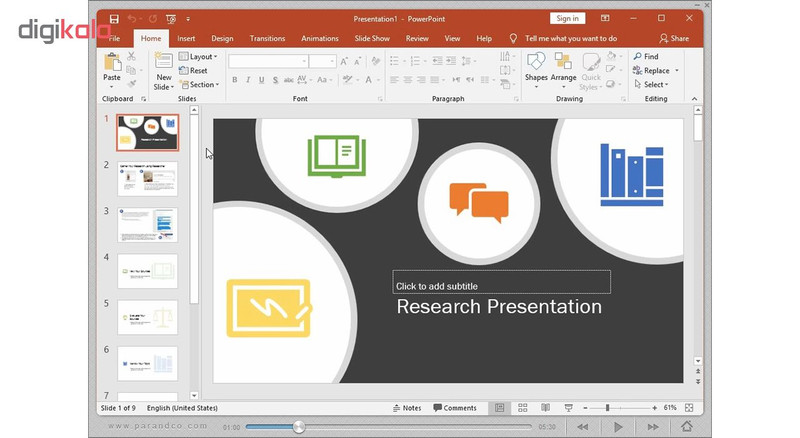Click the Center align paragraph icon
The height and width of the screenshot is (438, 800).
pyautogui.click(x=408, y=80)
